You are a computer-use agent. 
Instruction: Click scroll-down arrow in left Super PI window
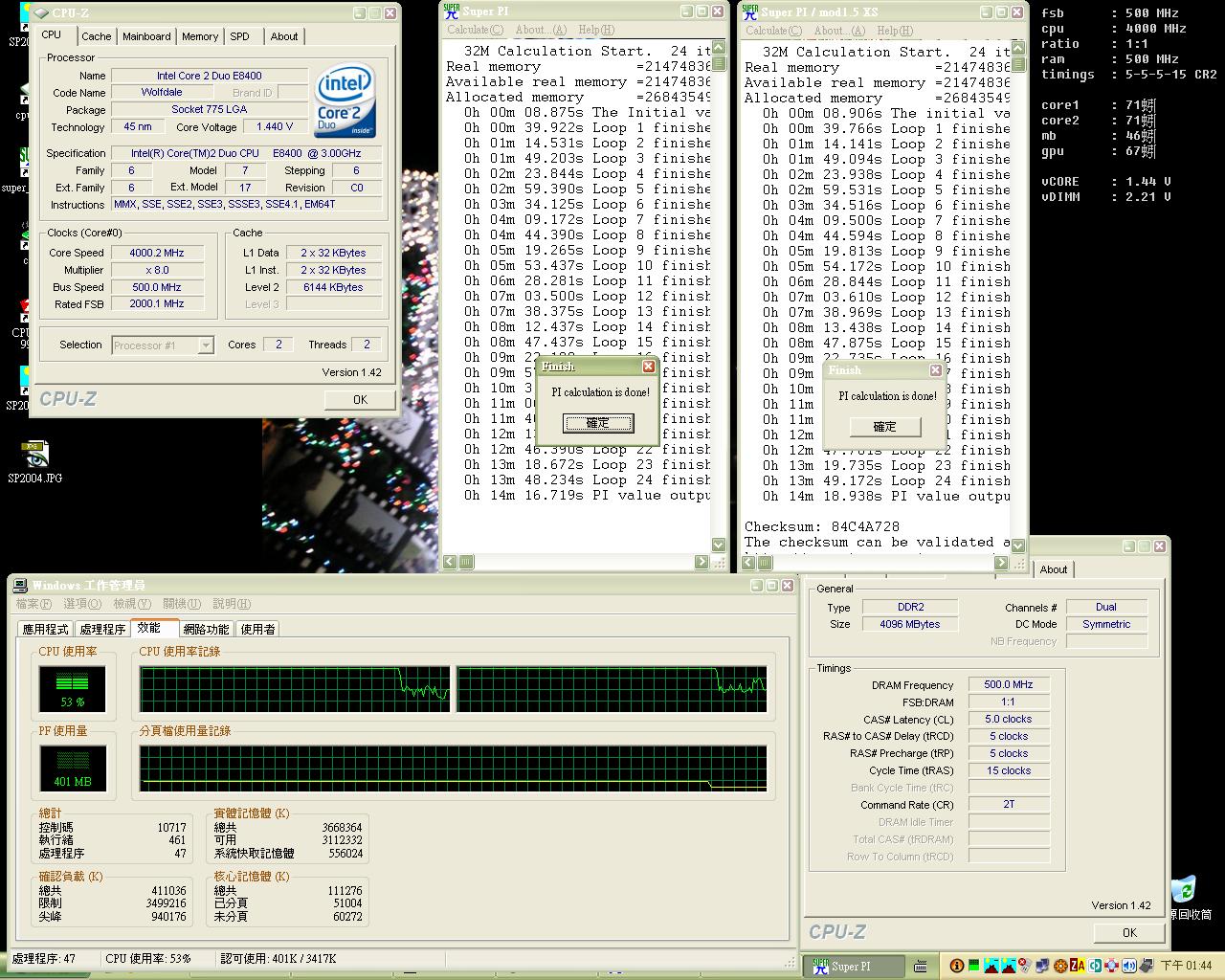point(719,545)
